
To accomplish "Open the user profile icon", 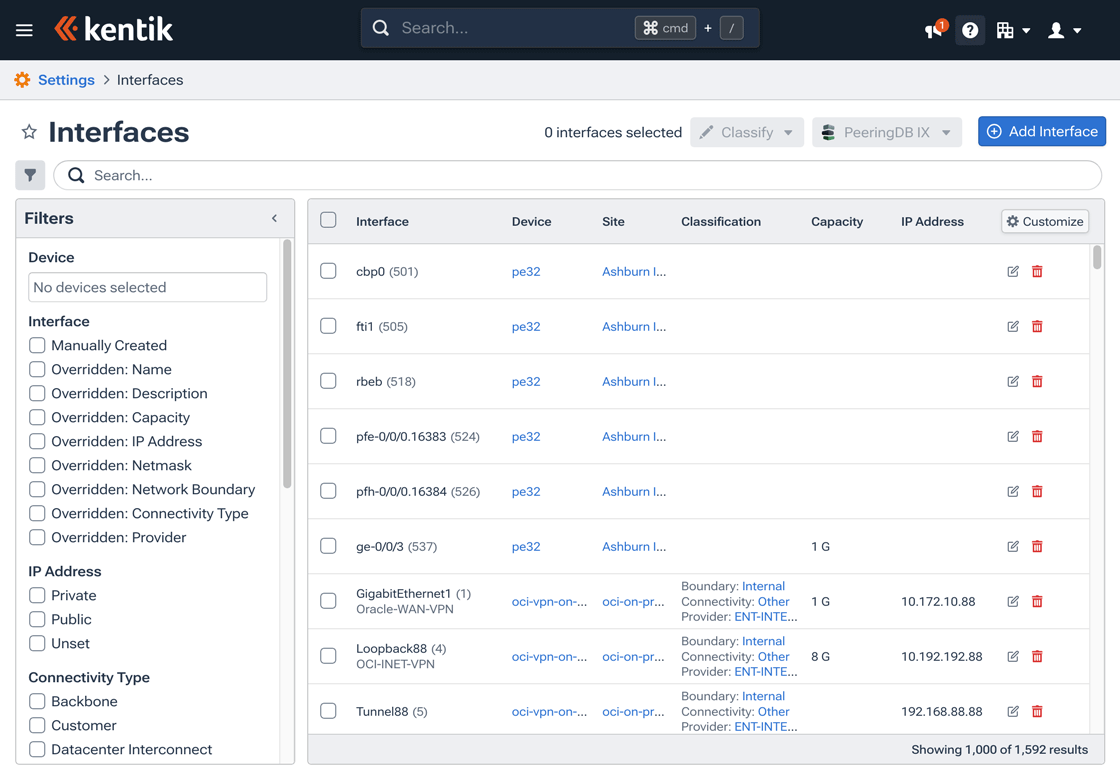I will pyautogui.click(x=1057, y=30).
